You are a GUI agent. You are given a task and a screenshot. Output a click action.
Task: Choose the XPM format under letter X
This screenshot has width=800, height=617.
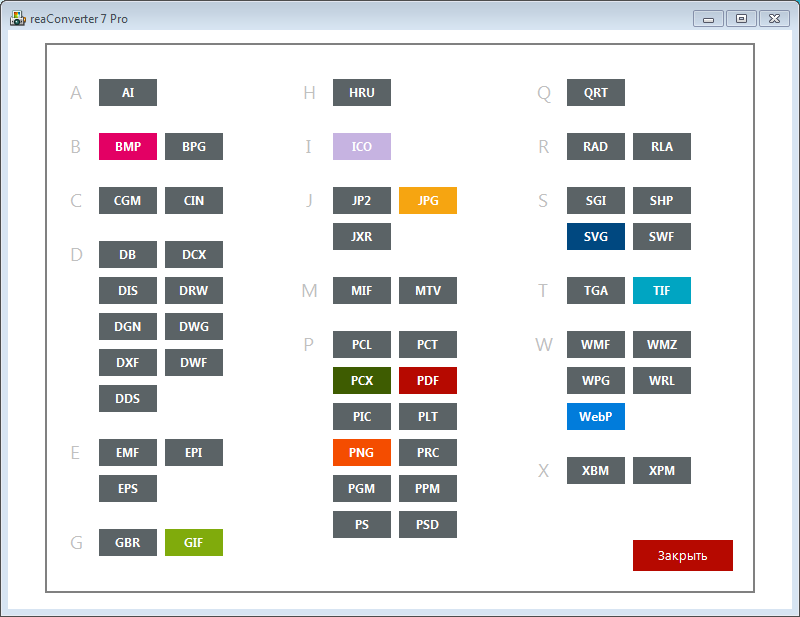tap(661, 470)
